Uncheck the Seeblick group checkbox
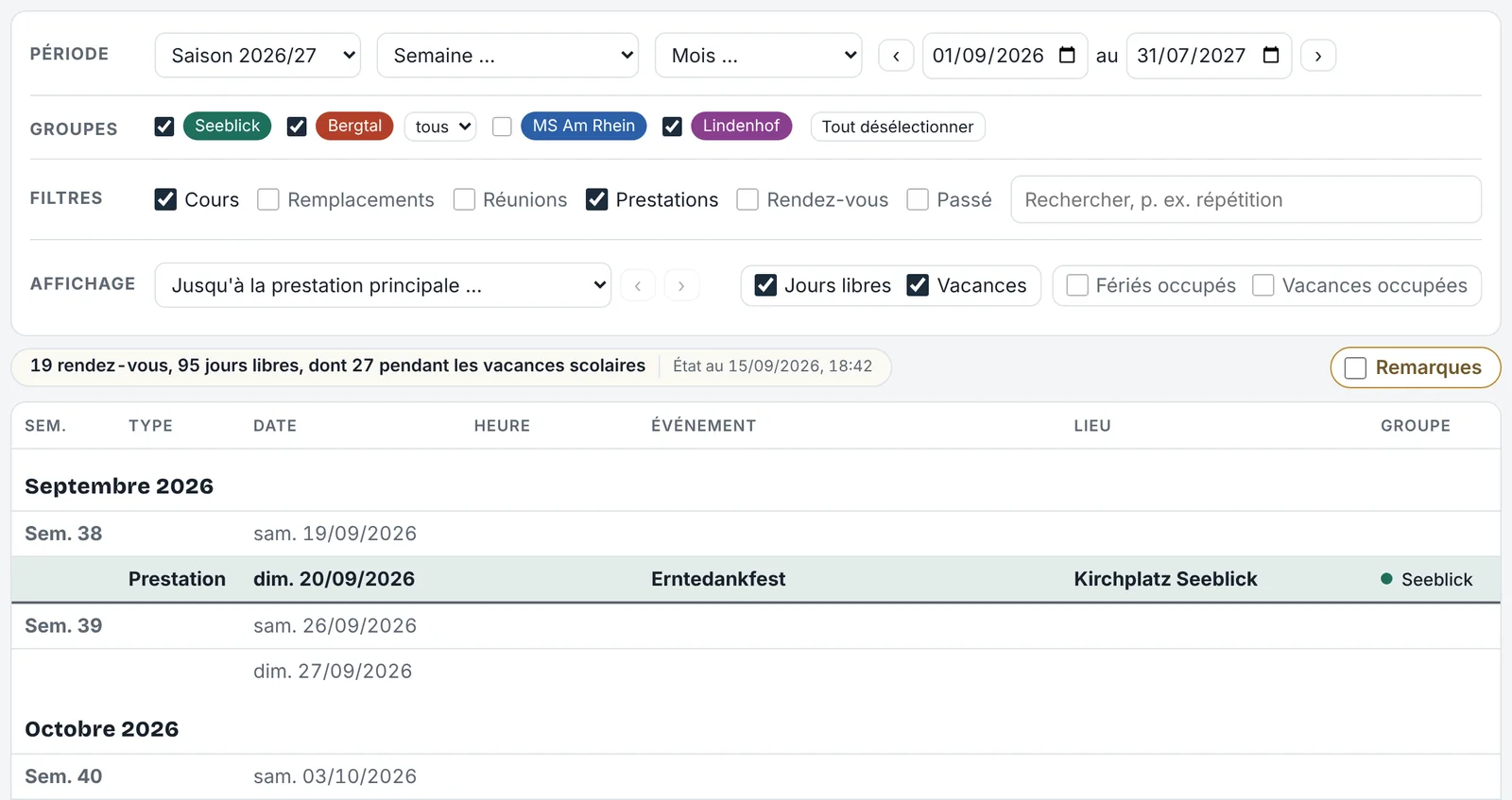 pyautogui.click(x=164, y=127)
